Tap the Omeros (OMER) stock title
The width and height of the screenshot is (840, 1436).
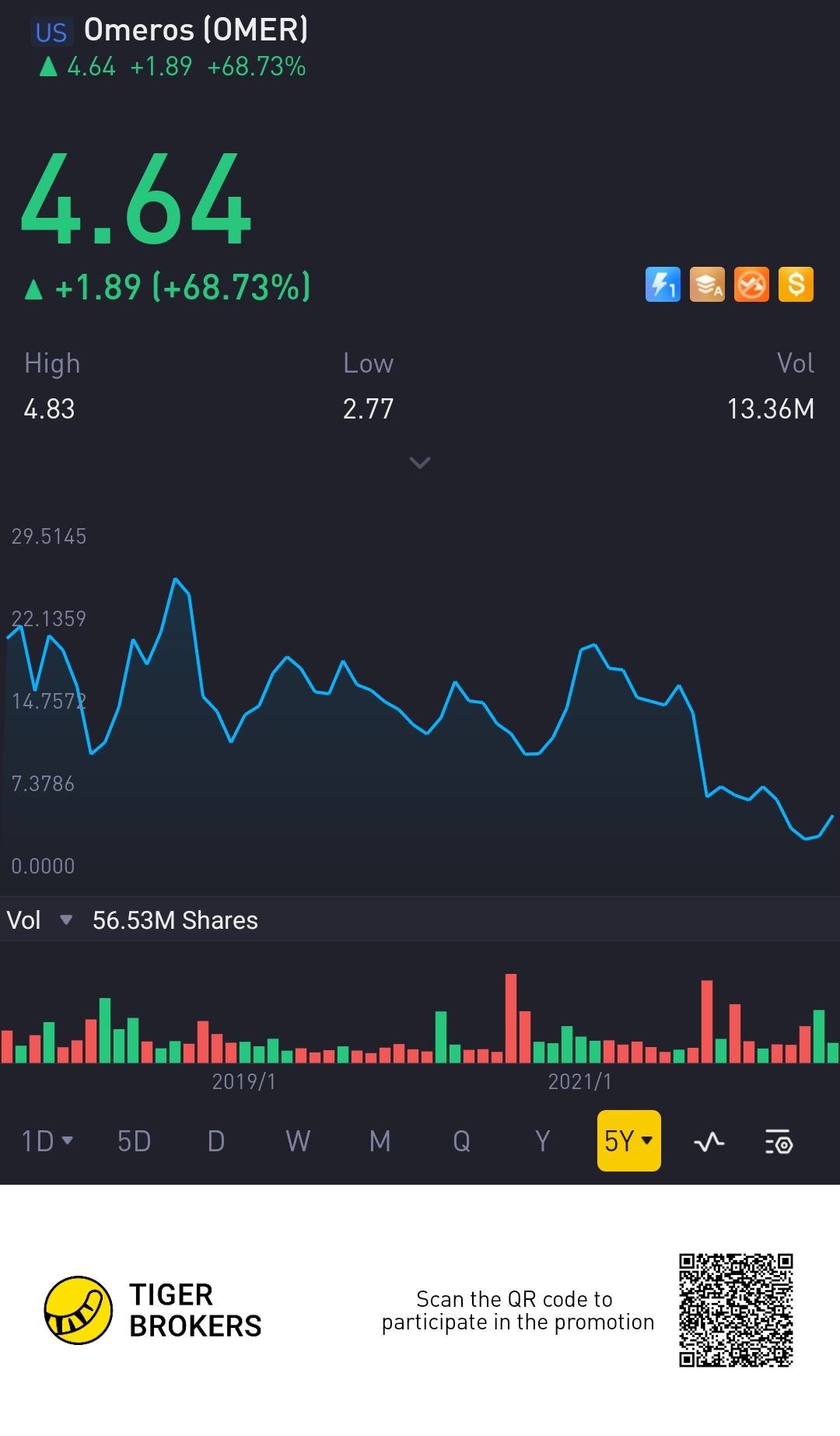(196, 30)
